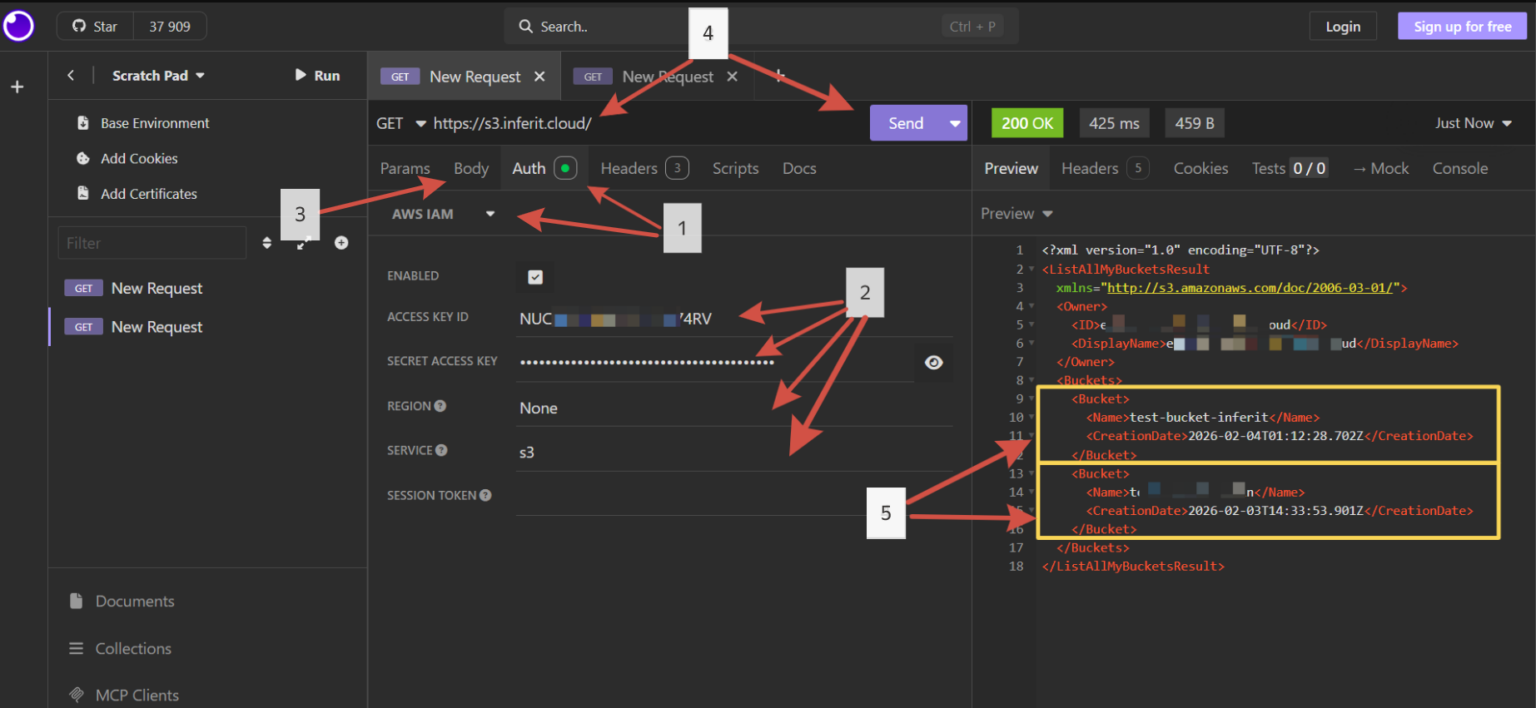Select second New Request in sidebar
This screenshot has width=1536, height=708.
(x=207, y=327)
